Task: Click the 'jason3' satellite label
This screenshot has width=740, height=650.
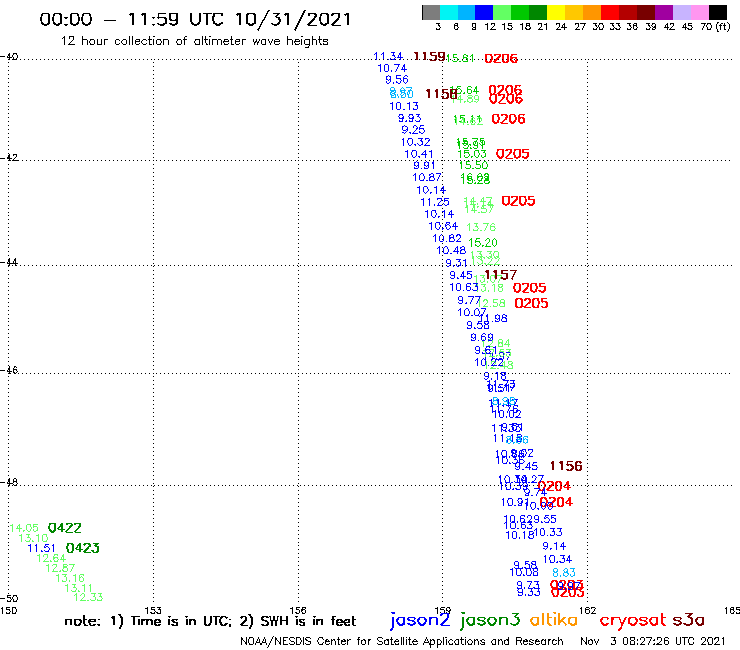Action: click(490, 620)
